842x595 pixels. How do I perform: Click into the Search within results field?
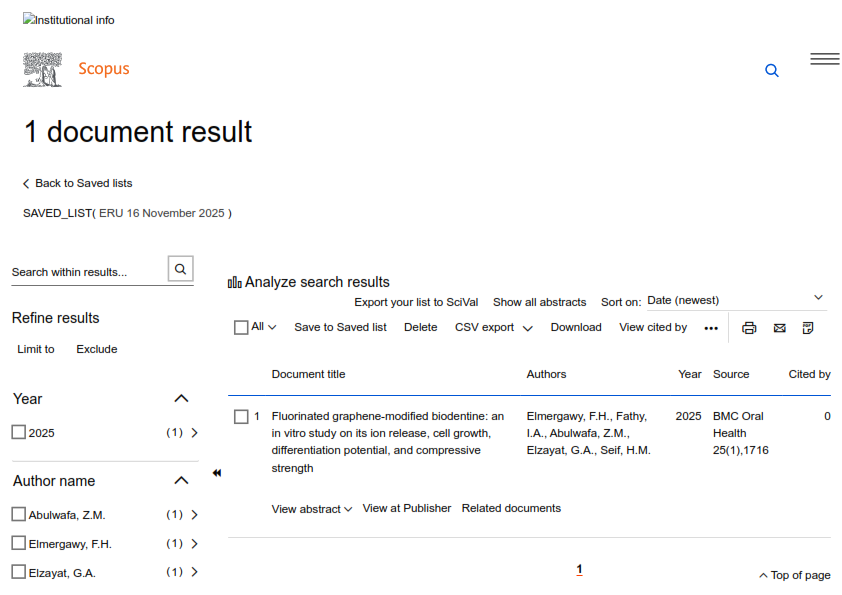[86, 272]
